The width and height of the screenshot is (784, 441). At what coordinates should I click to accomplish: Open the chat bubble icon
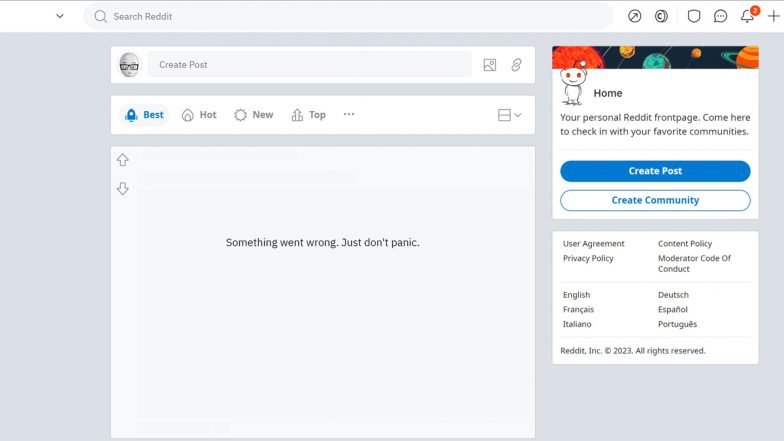point(720,16)
